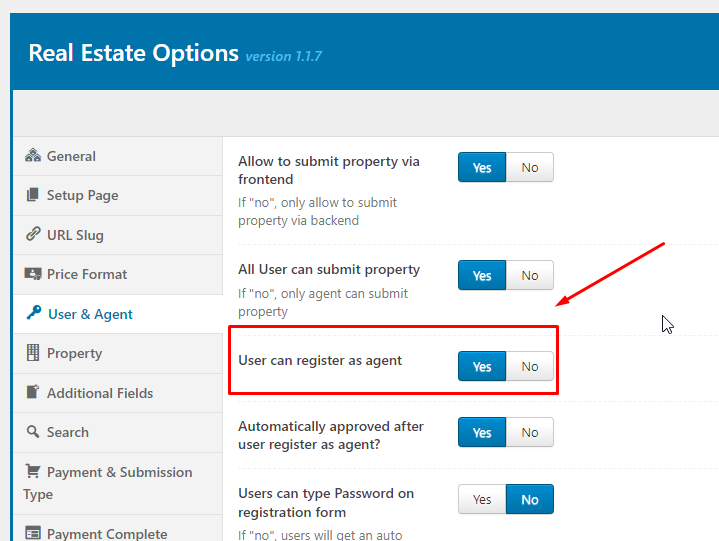Click the General house icon in sidebar
Viewport: 719px width, 541px height.
click(x=33, y=156)
